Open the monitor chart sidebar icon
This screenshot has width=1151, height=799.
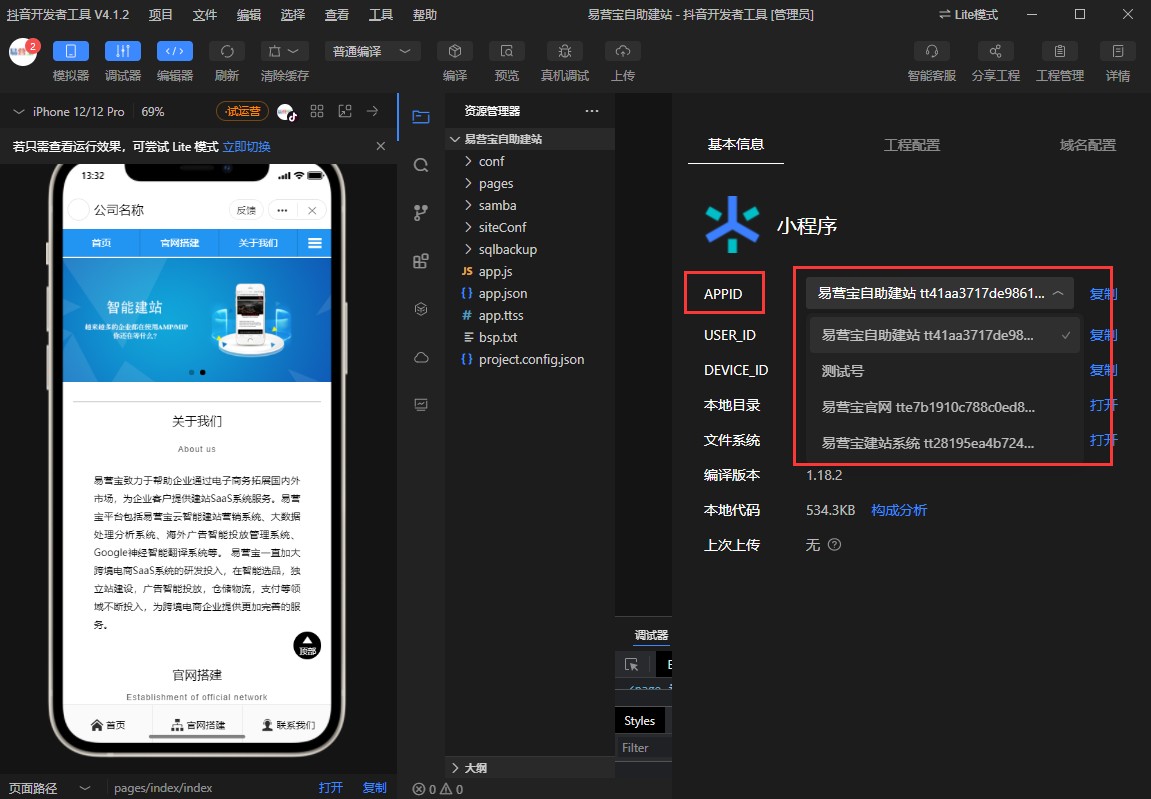421,405
